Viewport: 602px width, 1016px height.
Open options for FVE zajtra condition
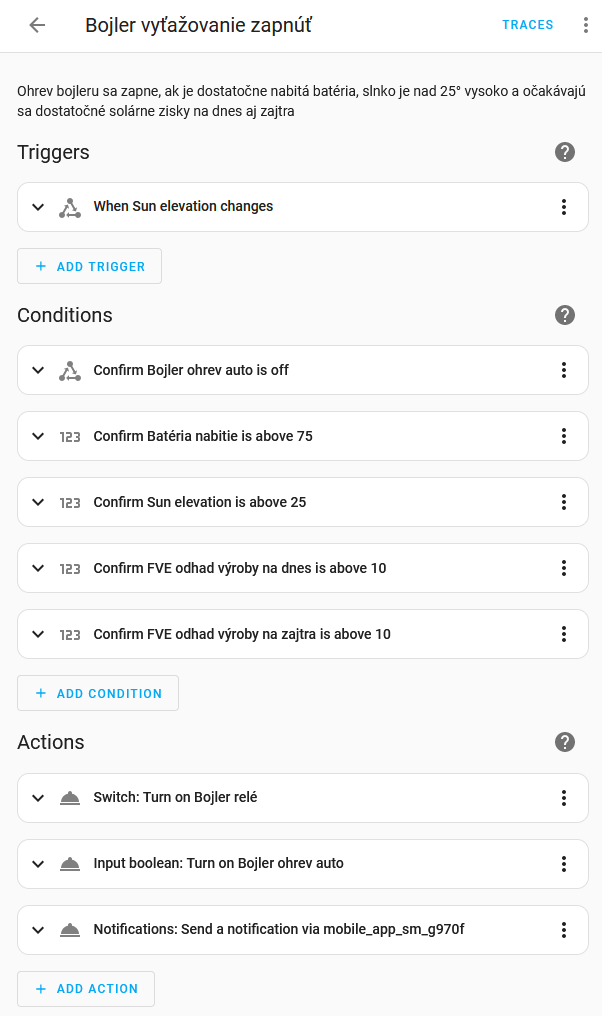pos(564,634)
